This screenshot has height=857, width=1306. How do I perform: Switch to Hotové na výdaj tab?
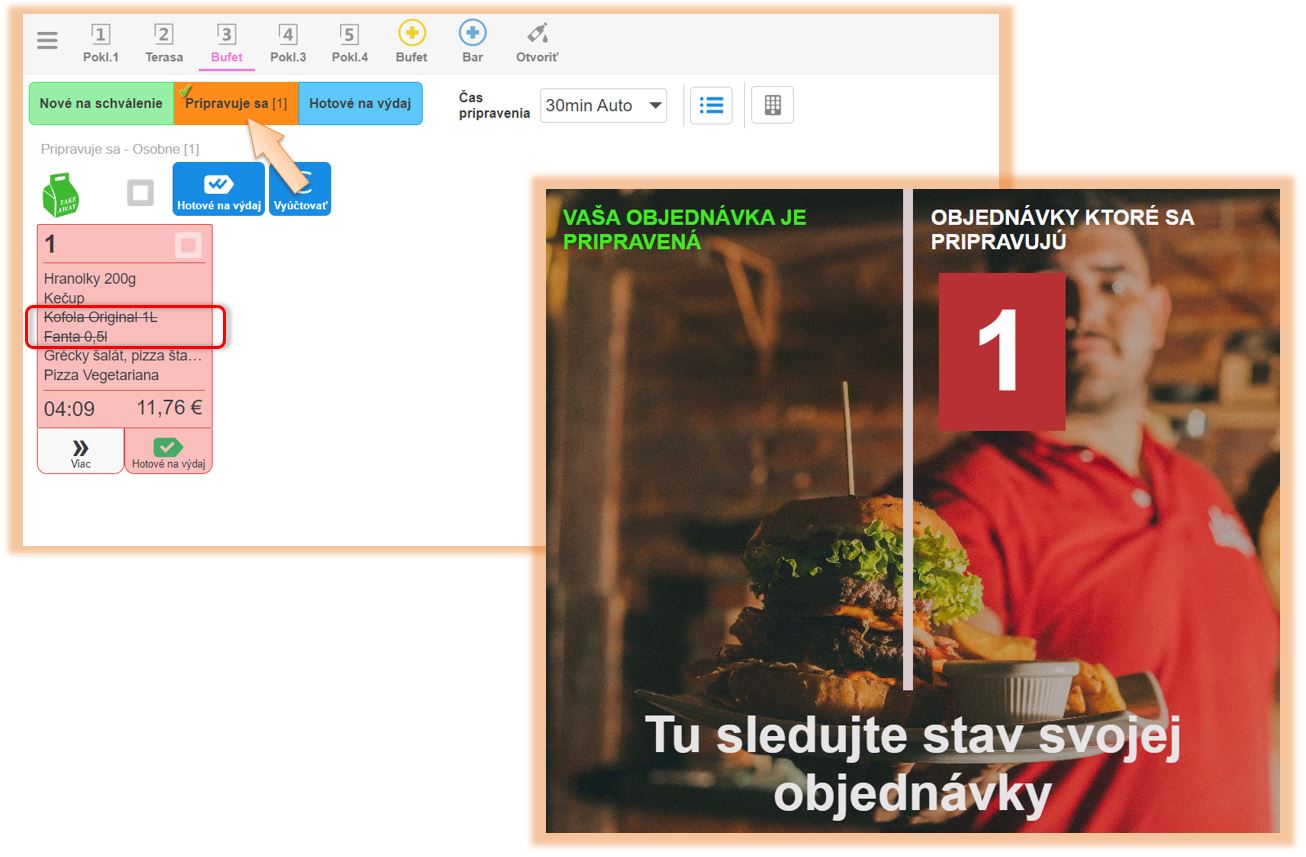[360, 104]
